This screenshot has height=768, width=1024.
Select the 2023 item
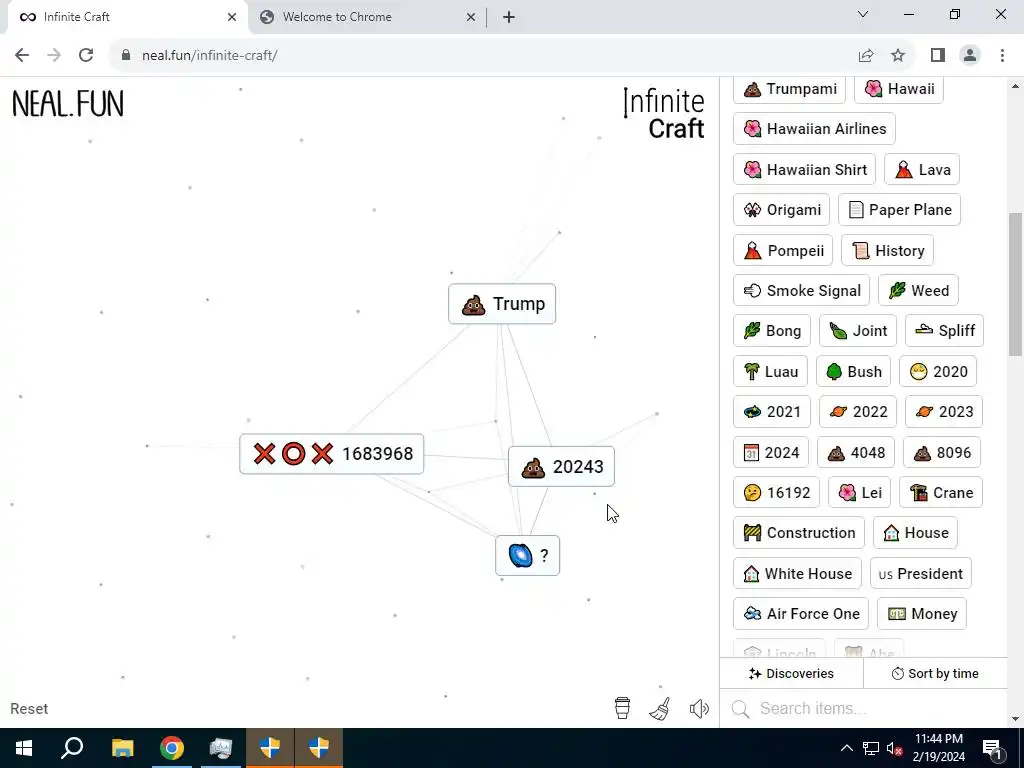(944, 411)
